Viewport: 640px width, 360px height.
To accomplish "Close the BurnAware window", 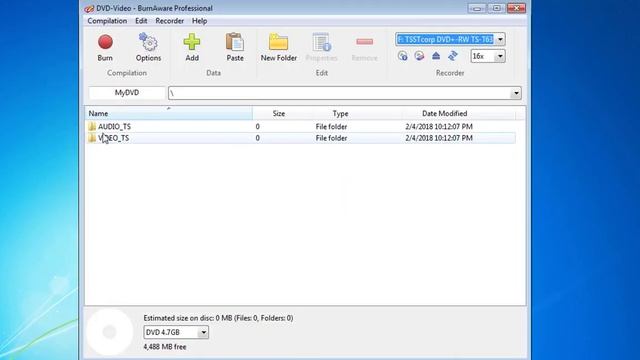I will (516, 8).
